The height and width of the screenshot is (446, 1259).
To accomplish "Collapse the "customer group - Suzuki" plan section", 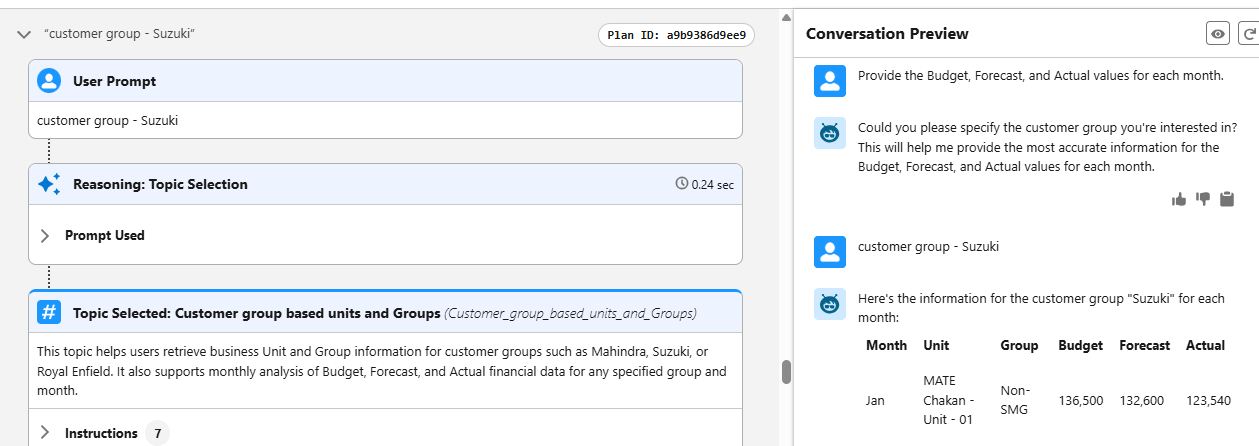I will click(x=24, y=35).
